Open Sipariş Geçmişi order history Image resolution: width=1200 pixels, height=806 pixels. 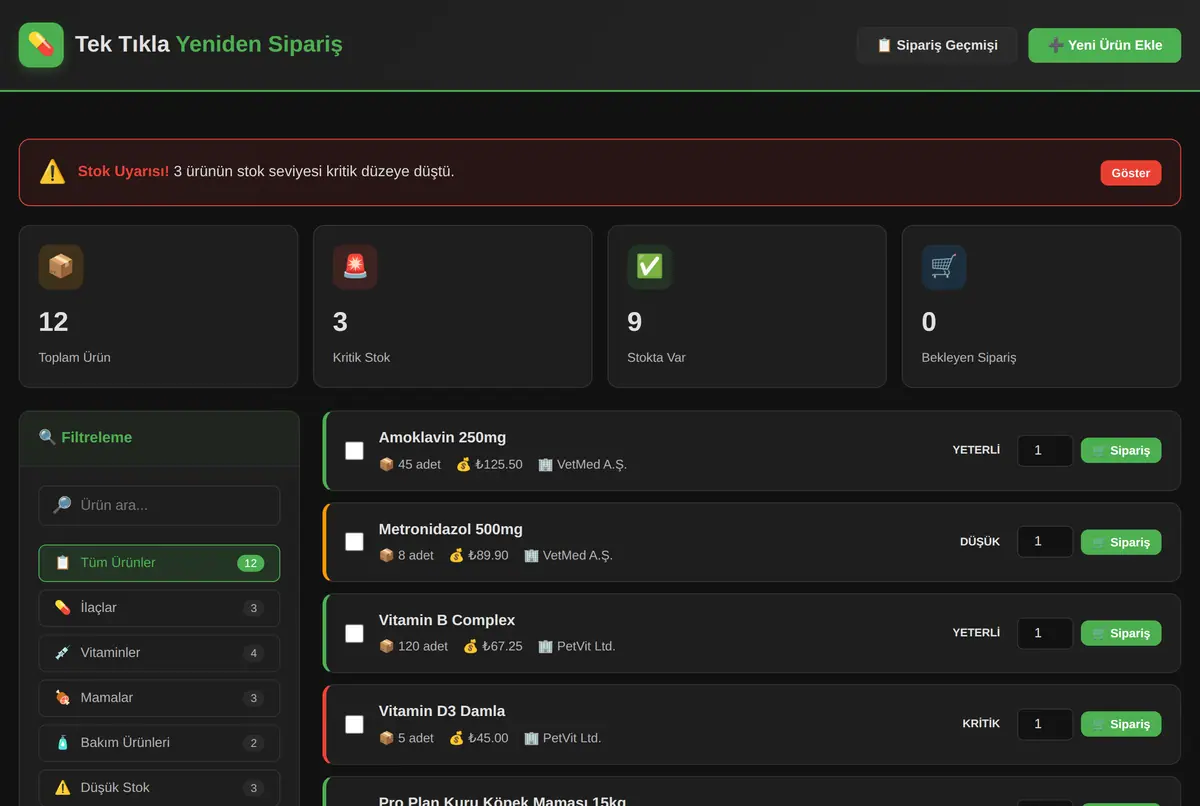pyautogui.click(x=937, y=45)
